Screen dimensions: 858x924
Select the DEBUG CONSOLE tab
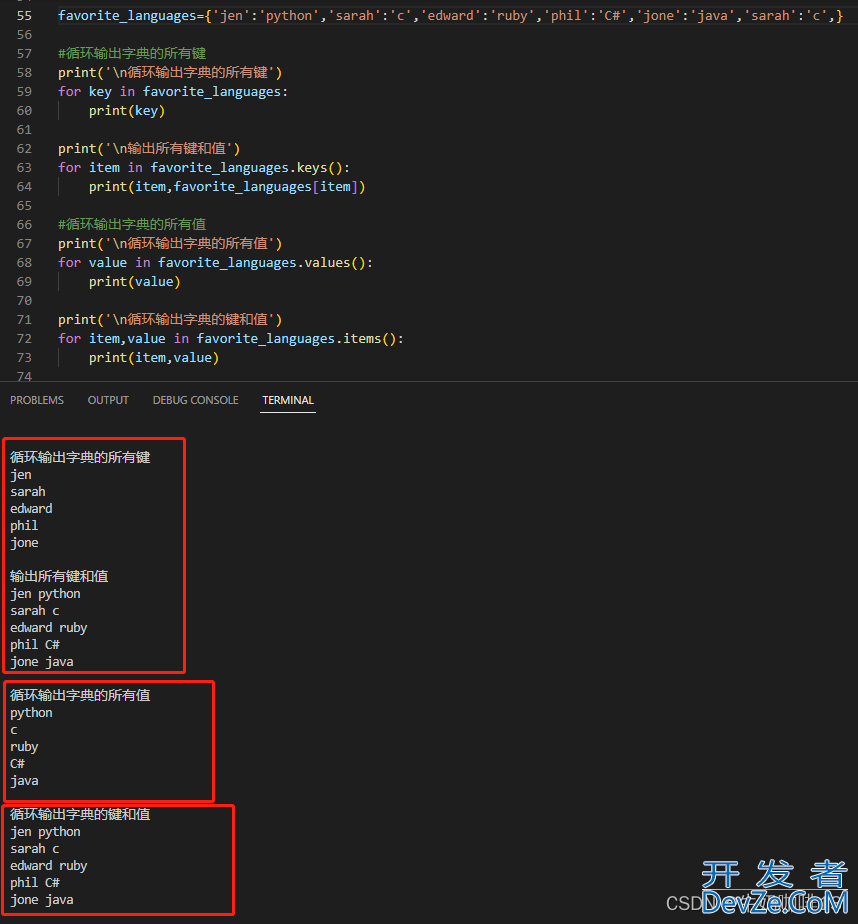196,400
